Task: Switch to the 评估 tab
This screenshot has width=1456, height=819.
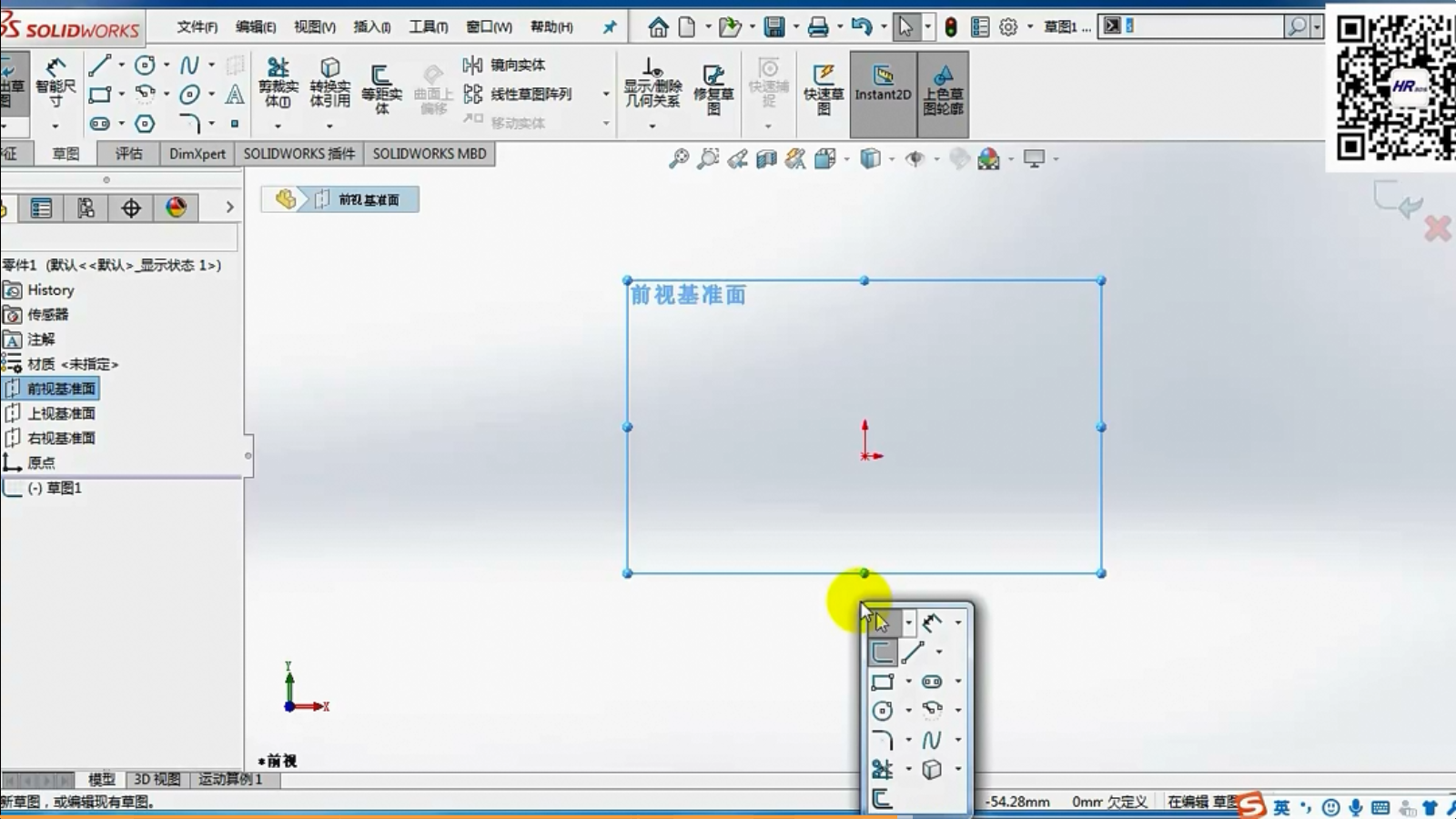Action: pyautogui.click(x=128, y=154)
